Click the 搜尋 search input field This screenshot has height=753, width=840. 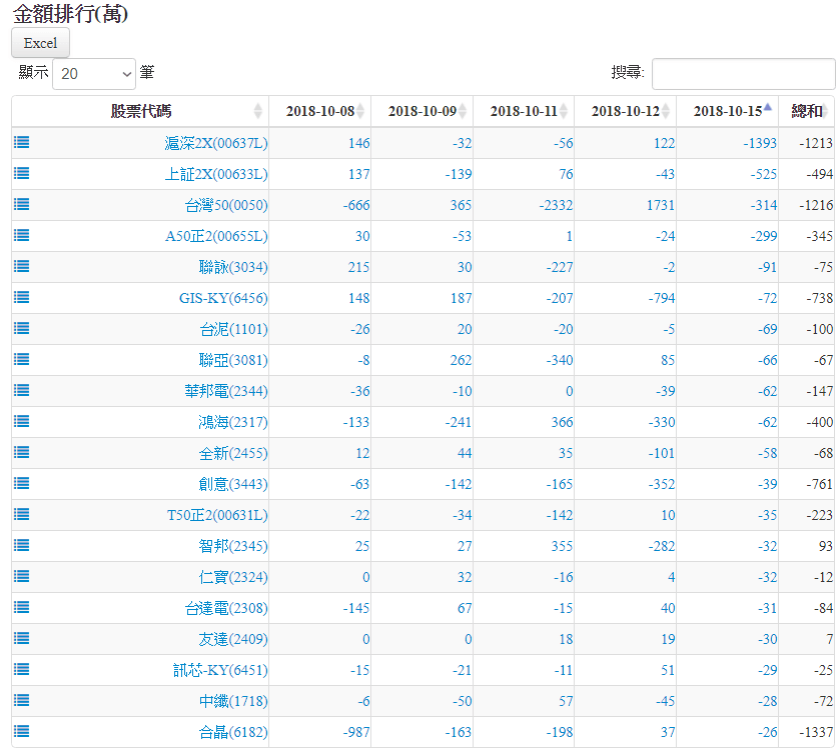743,73
